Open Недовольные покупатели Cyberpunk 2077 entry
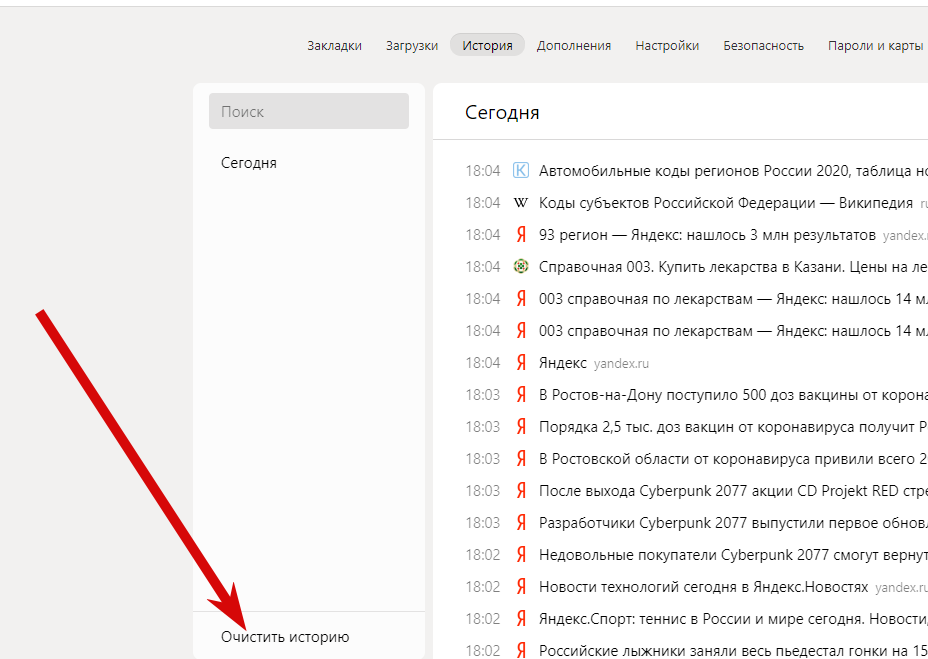The width and height of the screenshot is (928, 659). pos(733,555)
